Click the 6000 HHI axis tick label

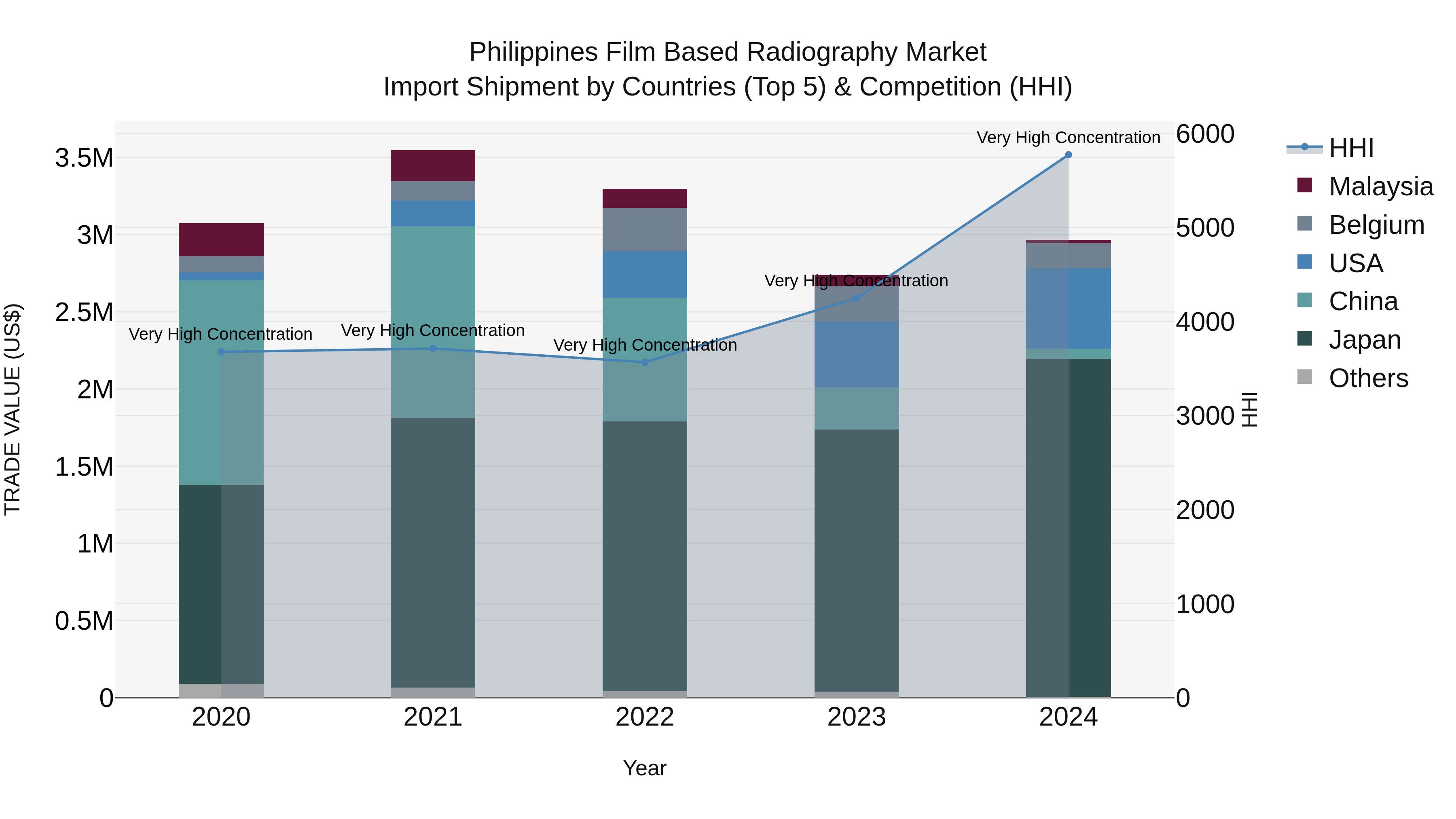(x=1205, y=134)
